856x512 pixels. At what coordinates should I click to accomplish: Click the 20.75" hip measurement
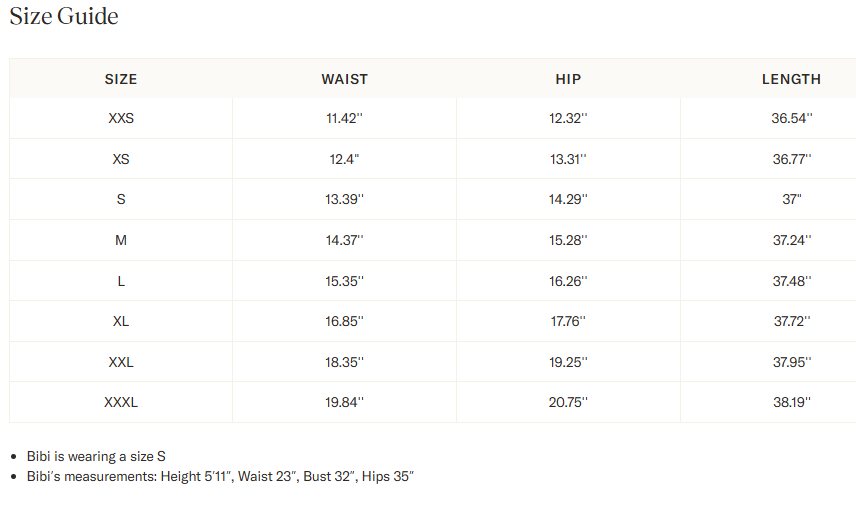tap(568, 403)
